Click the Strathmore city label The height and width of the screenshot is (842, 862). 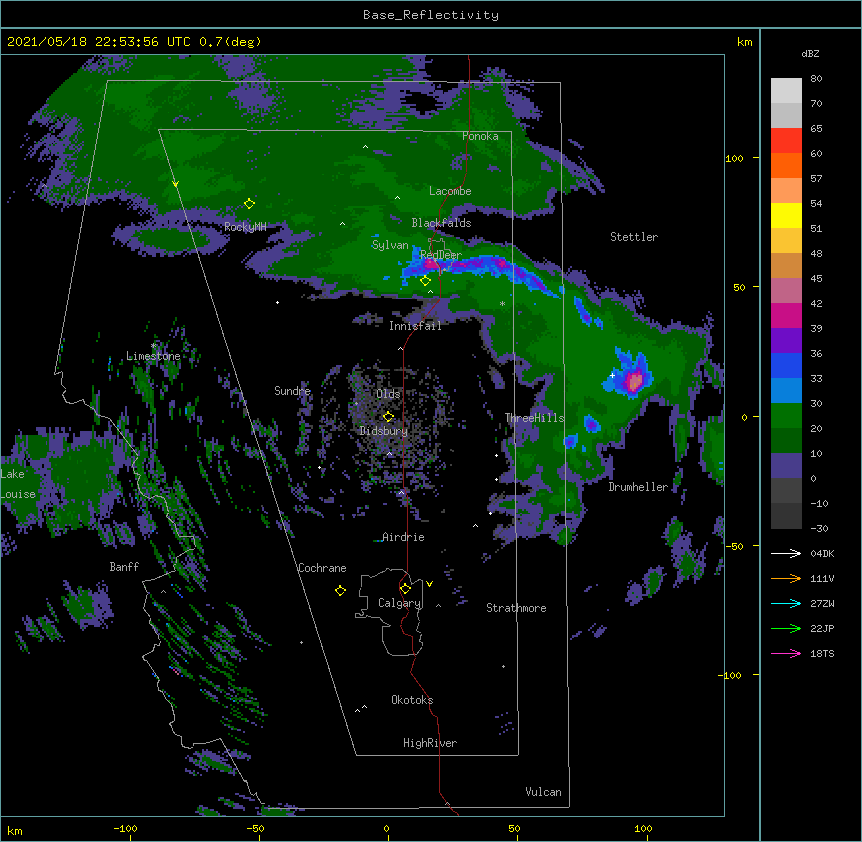(516, 608)
